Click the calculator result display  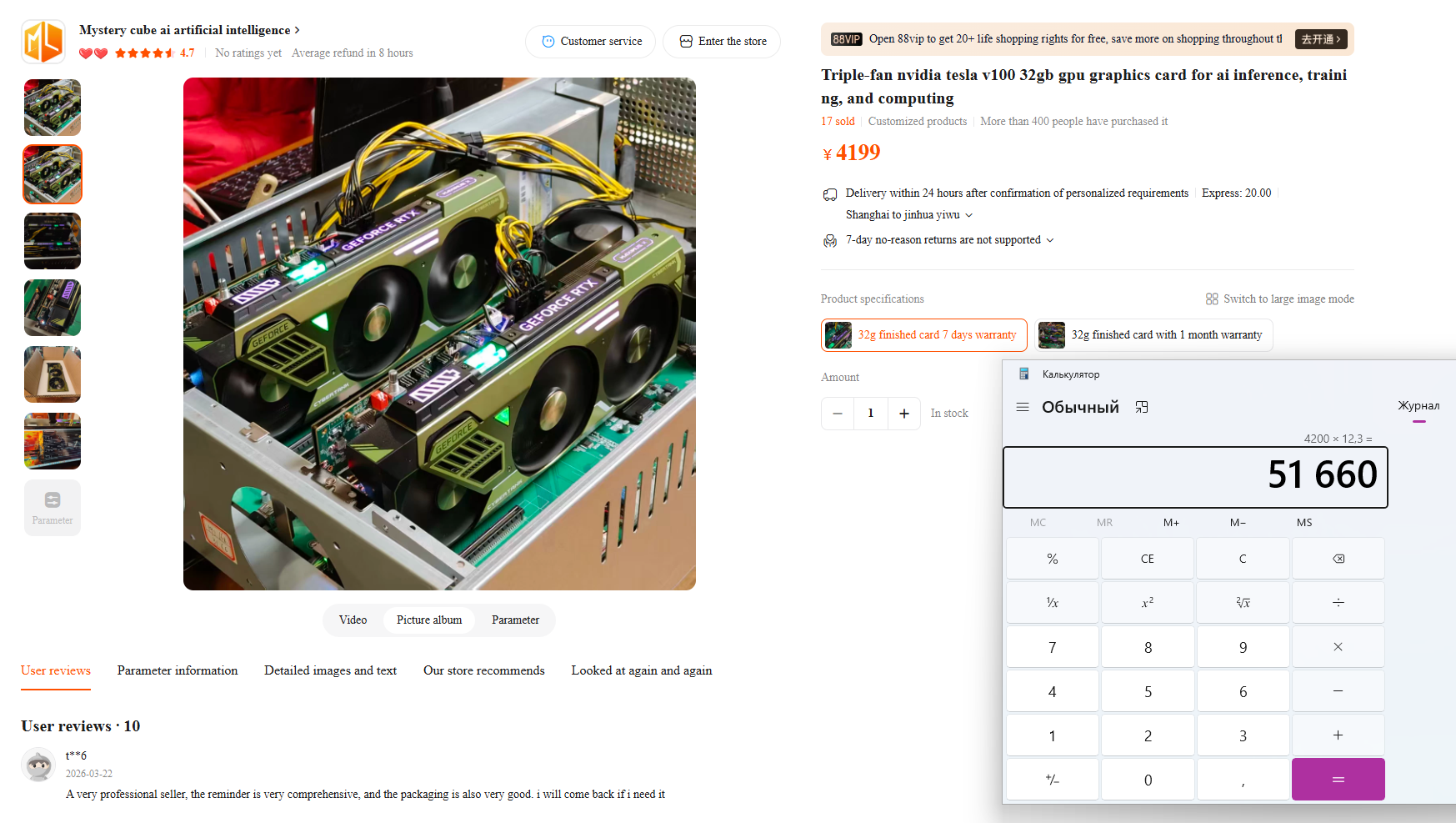click(1195, 477)
